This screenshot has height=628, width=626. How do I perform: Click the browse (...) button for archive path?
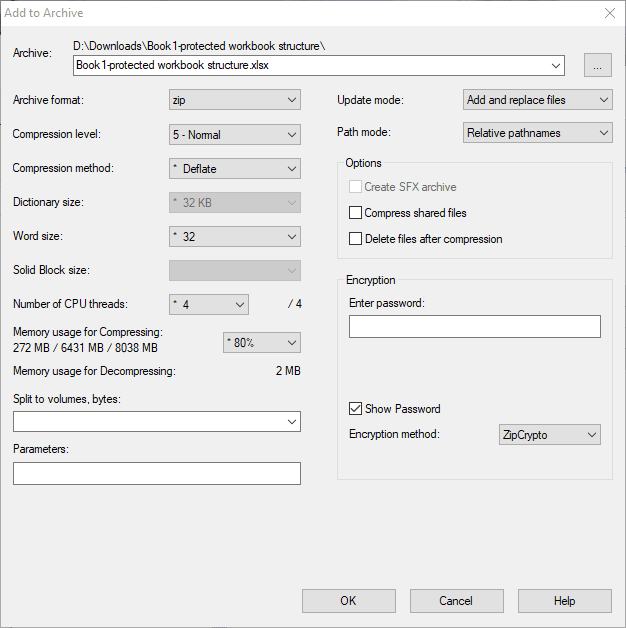[598, 65]
